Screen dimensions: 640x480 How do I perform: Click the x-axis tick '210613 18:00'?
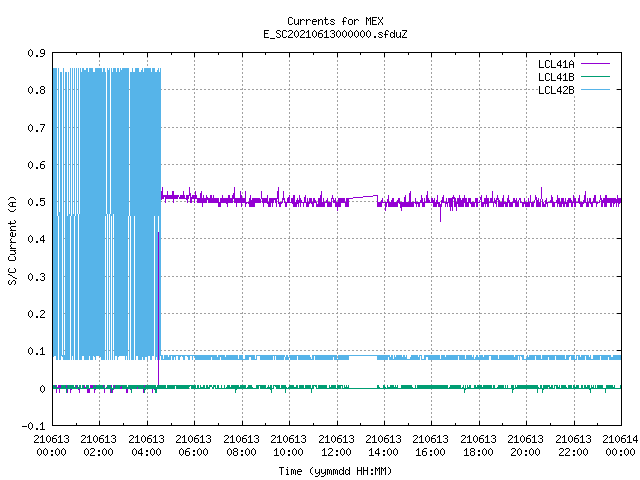coord(479,446)
